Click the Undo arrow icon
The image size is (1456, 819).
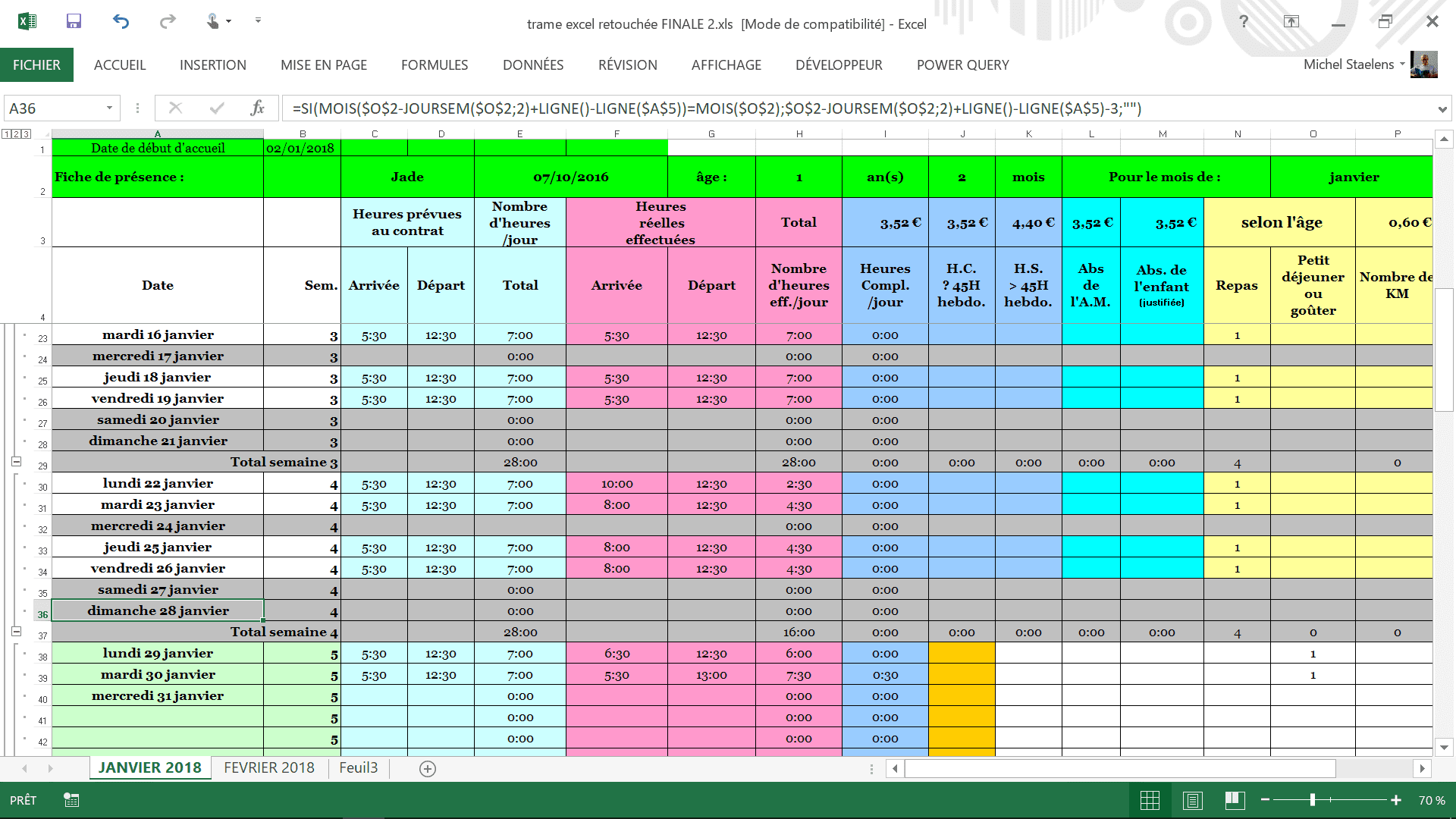coord(121,21)
